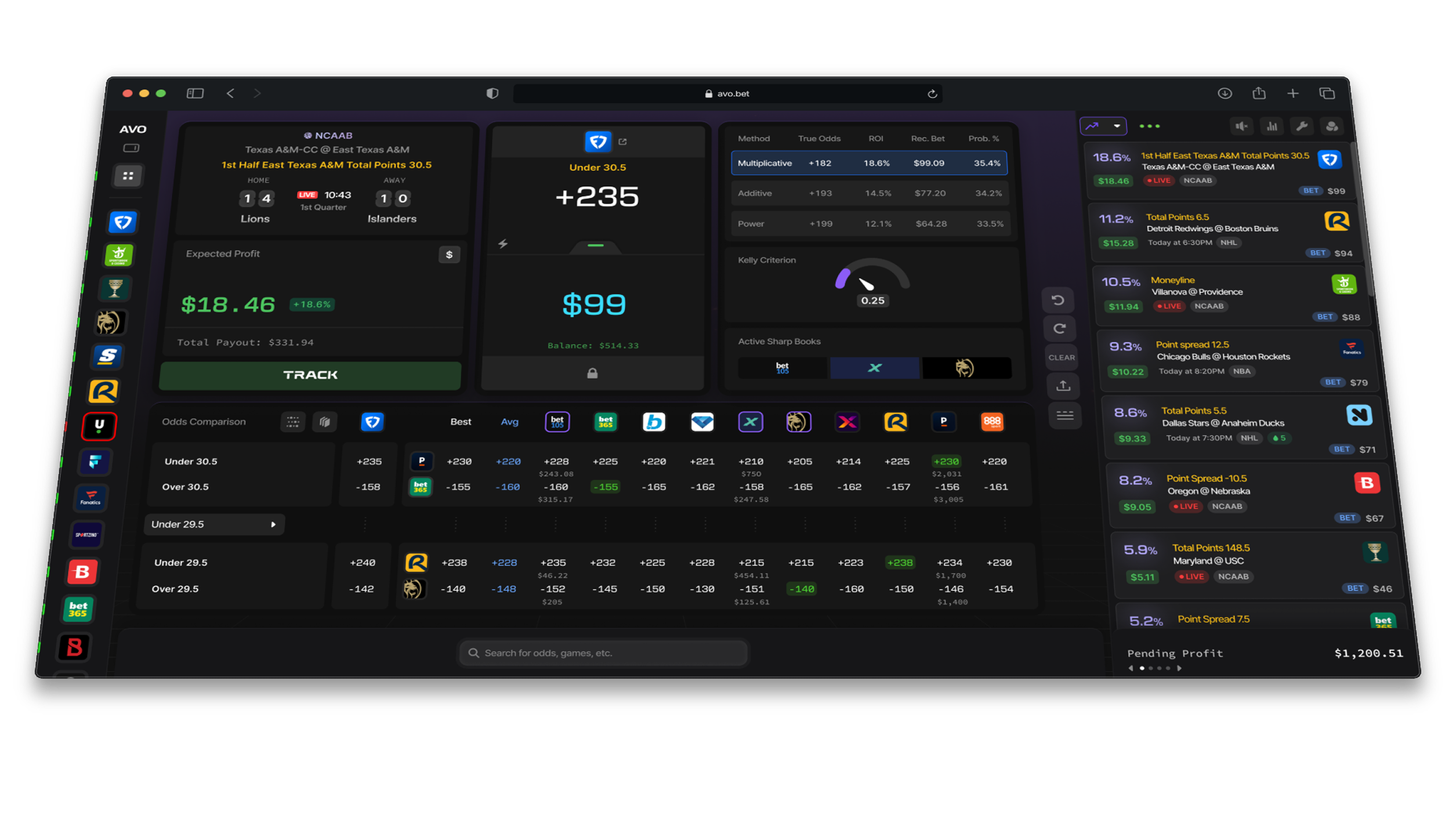Select the Additive method row
This screenshot has height=819, width=1456.
tap(869, 193)
